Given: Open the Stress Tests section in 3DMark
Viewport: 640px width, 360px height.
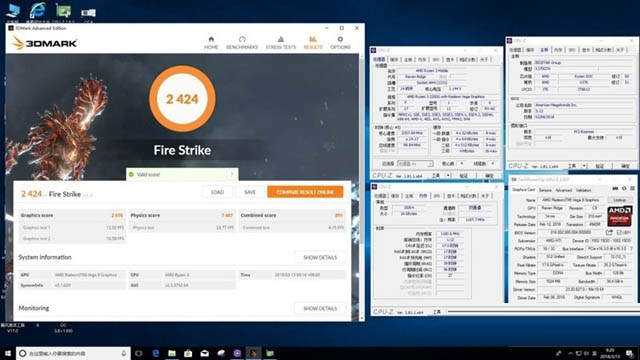Looking at the screenshot, I should (281, 43).
